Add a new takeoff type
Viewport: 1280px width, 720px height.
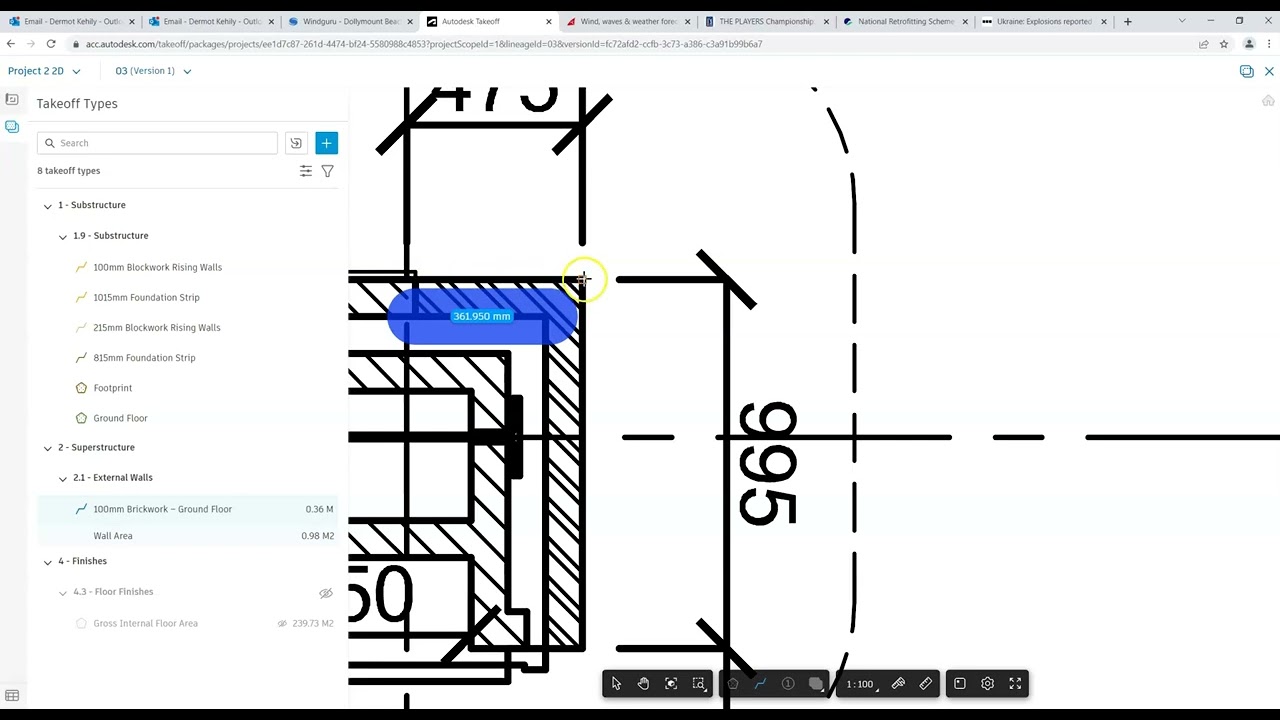(326, 143)
